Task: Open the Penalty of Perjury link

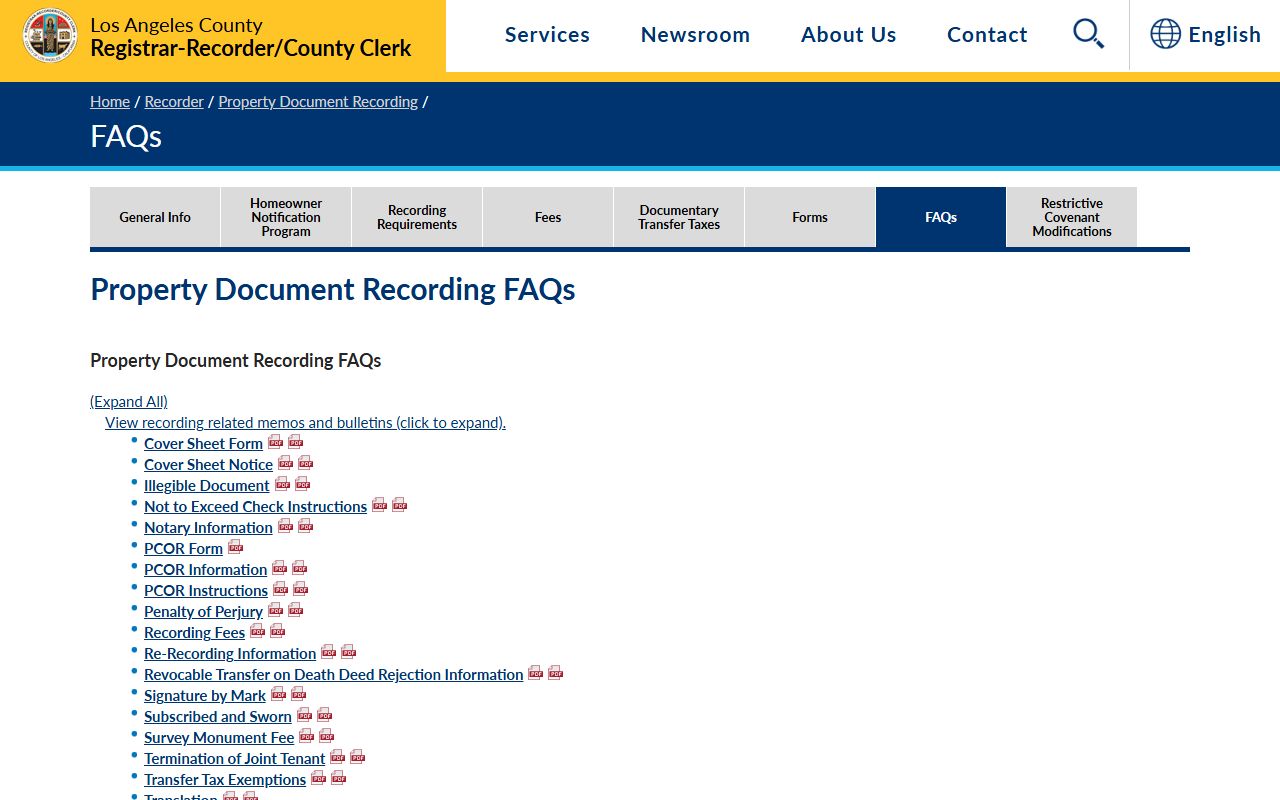Action: click(x=203, y=611)
